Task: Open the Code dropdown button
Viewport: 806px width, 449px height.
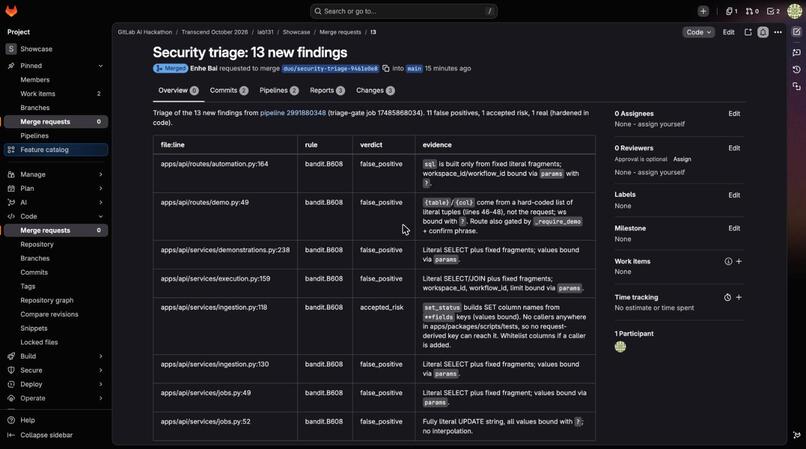Action: [699, 32]
